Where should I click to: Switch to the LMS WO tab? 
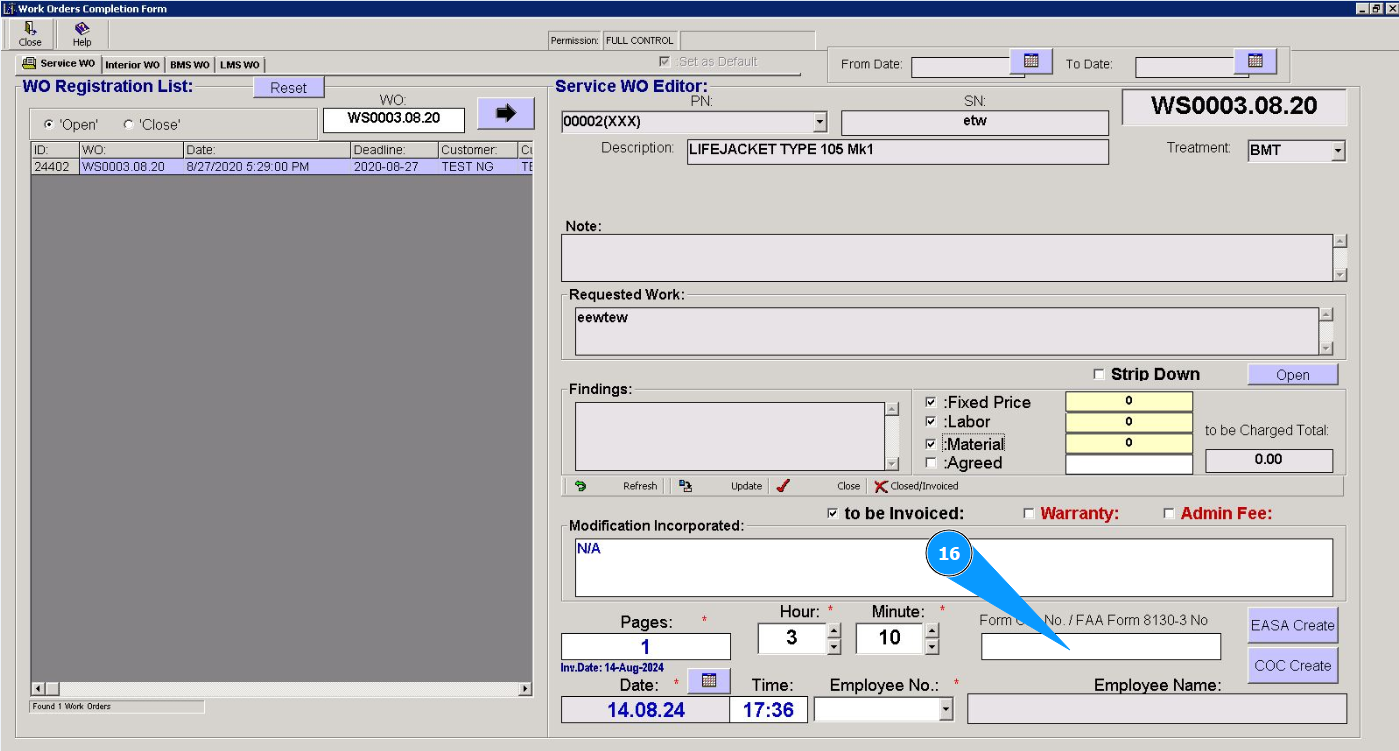tap(240, 65)
